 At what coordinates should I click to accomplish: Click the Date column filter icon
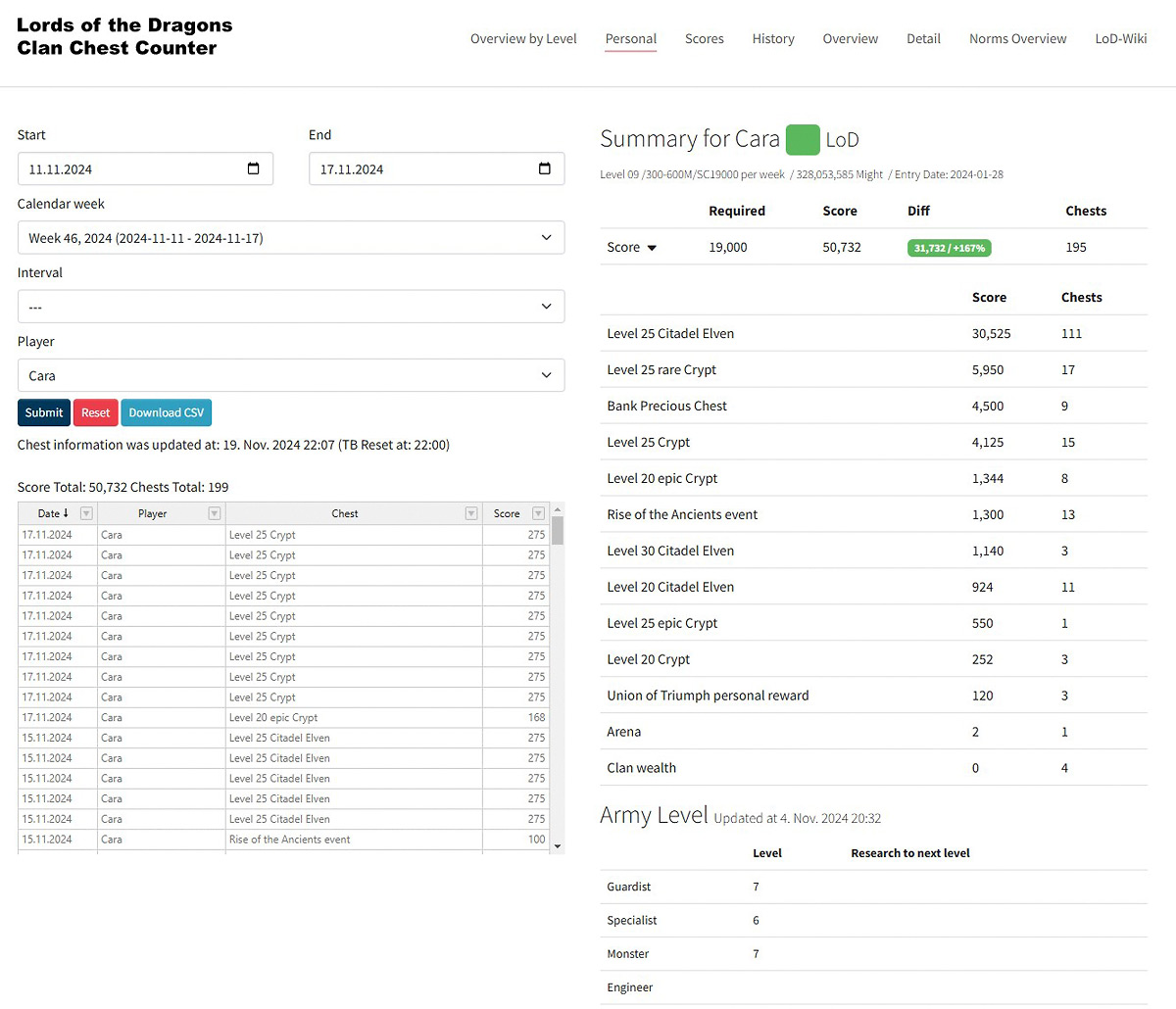pyautogui.click(x=86, y=513)
